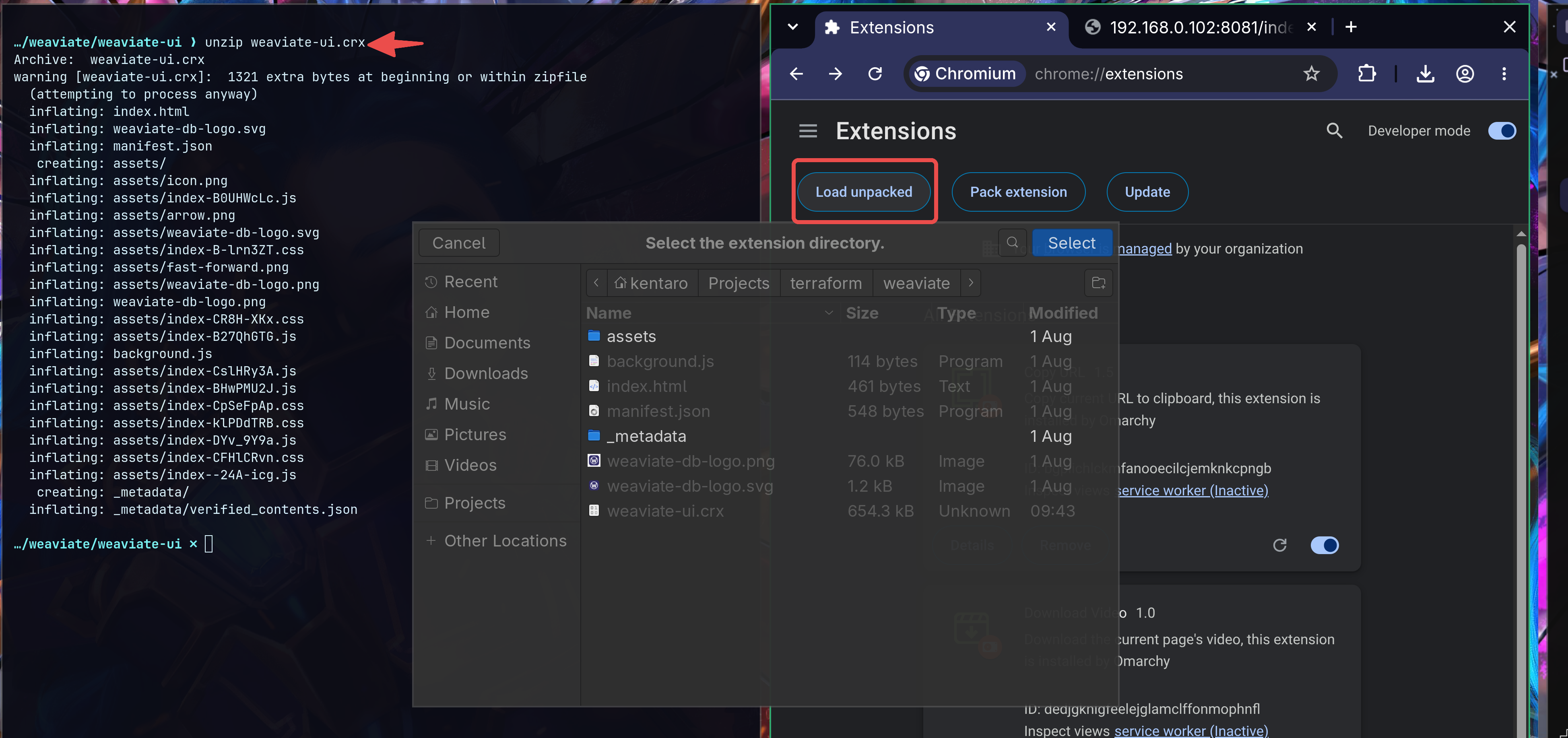Open the Projects bookmark in sidebar
1568x738 pixels.
click(x=497, y=503)
